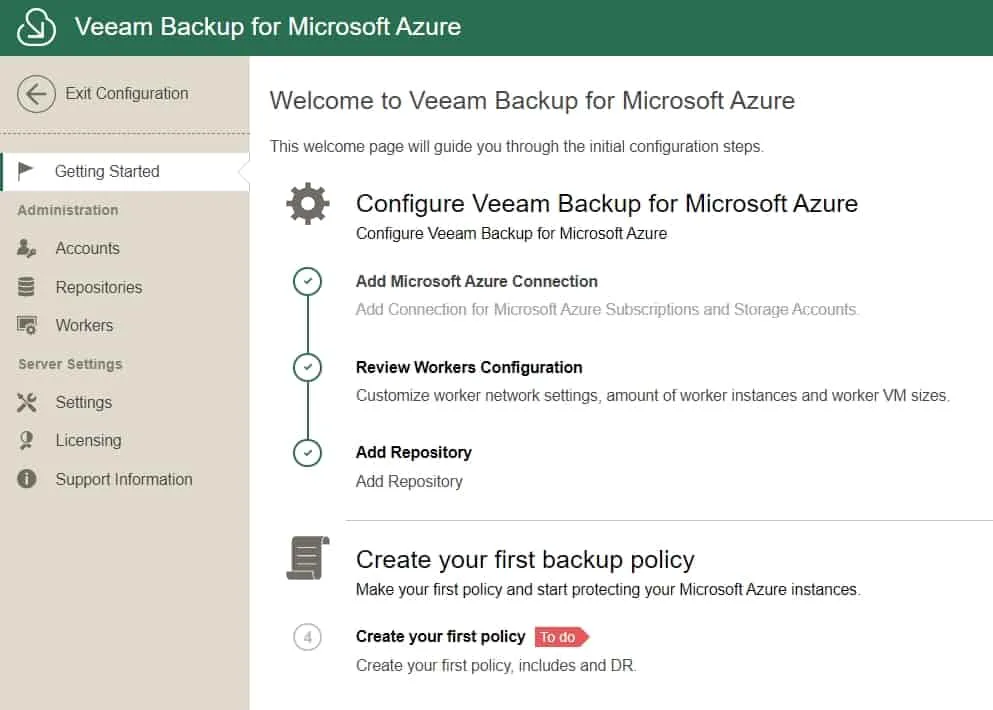Click 'Add Connection for Microsoft Azure Subscriptions' description
Screen dimensions: 993x710
[x=607, y=309]
